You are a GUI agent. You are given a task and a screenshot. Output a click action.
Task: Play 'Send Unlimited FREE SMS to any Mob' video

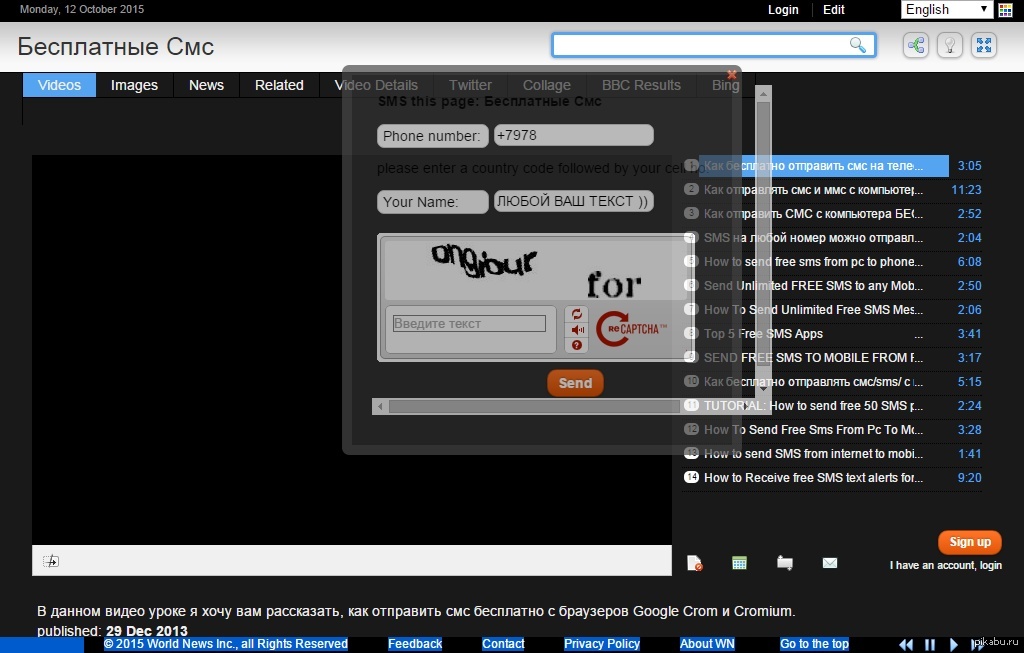tap(813, 285)
